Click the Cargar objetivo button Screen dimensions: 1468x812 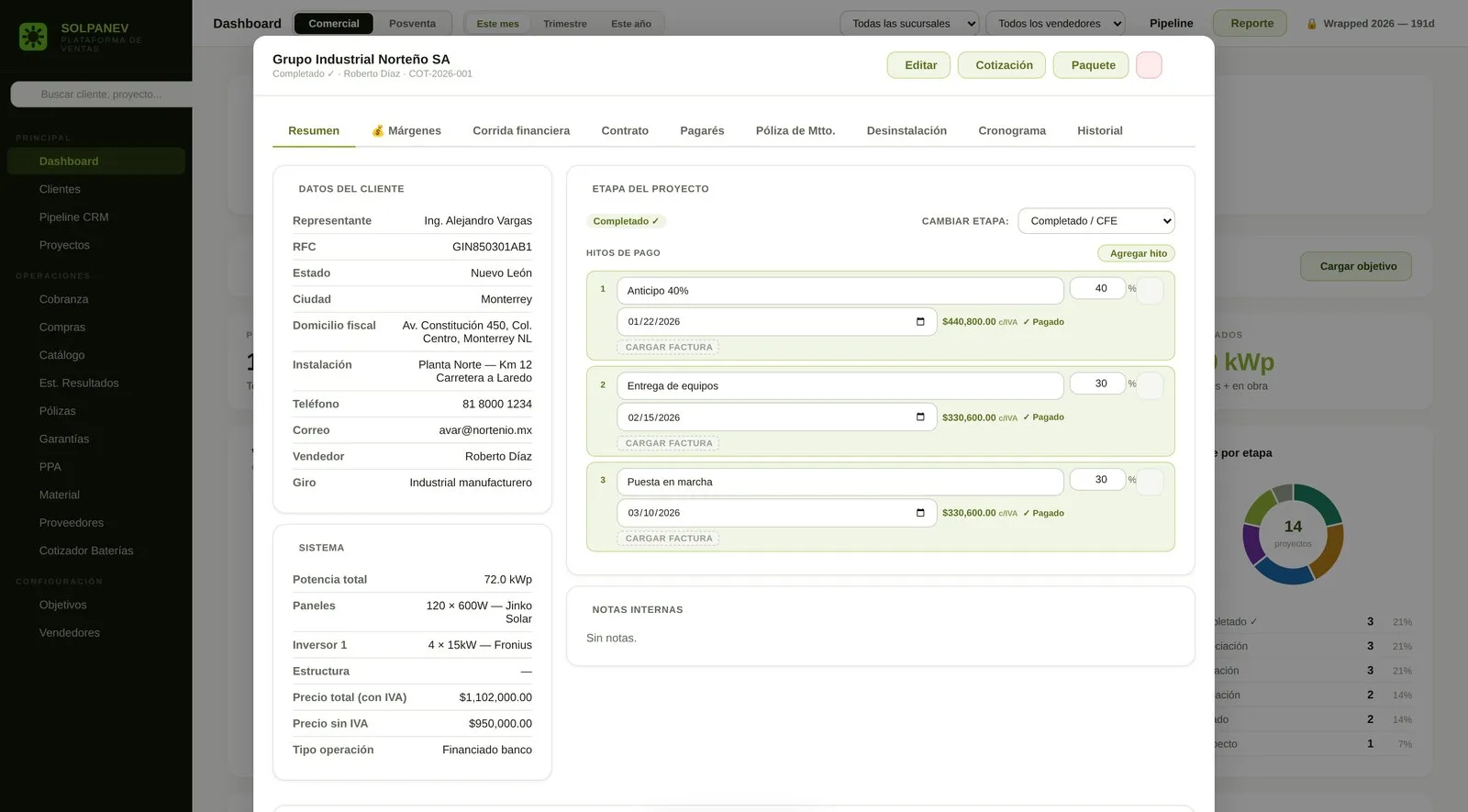coord(1358,267)
